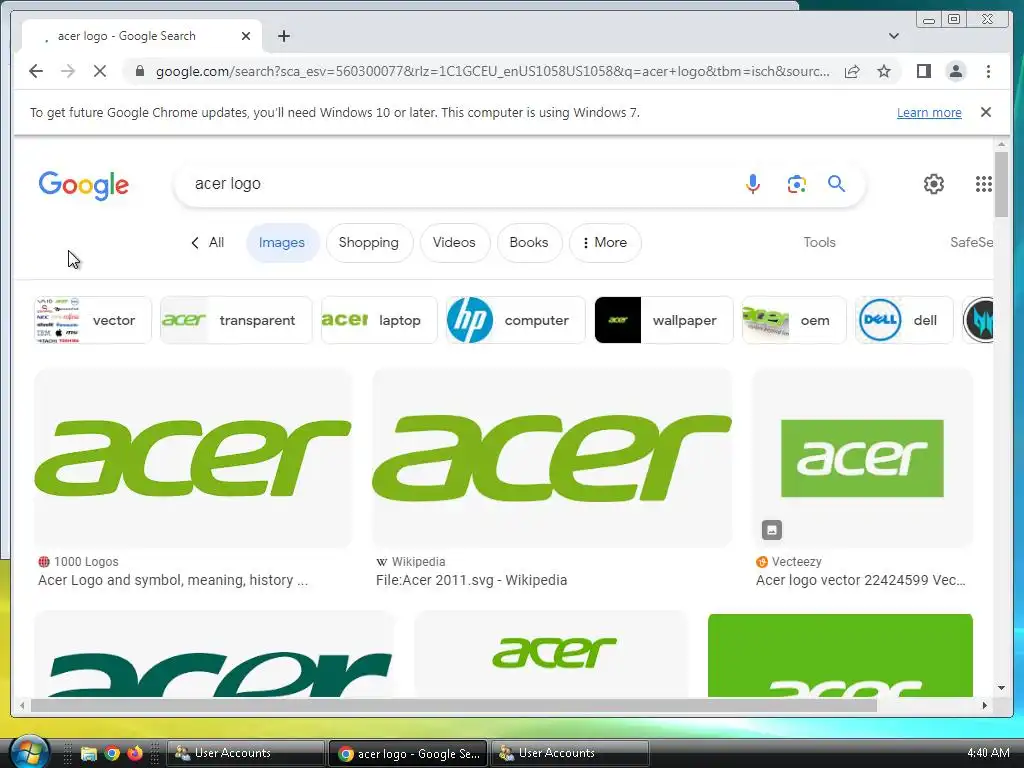
Task: Switch to first User Accounts taskbar window
Action: (245, 753)
